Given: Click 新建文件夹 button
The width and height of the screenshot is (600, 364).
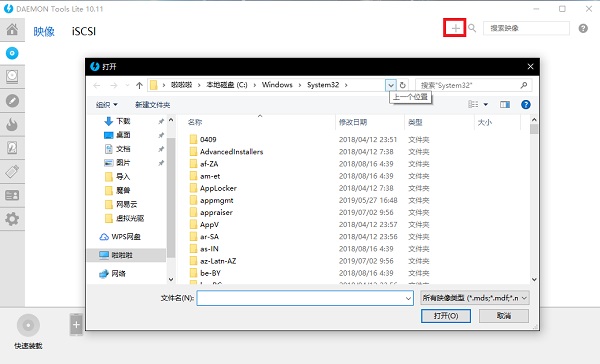Looking at the screenshot, I should coord(153,104).
